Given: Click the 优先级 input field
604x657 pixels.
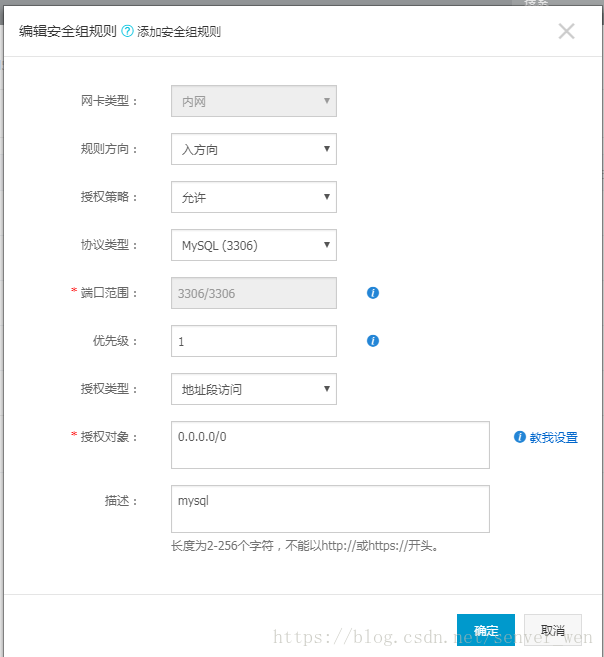Looking at the screenshot, I should (254, 341).
